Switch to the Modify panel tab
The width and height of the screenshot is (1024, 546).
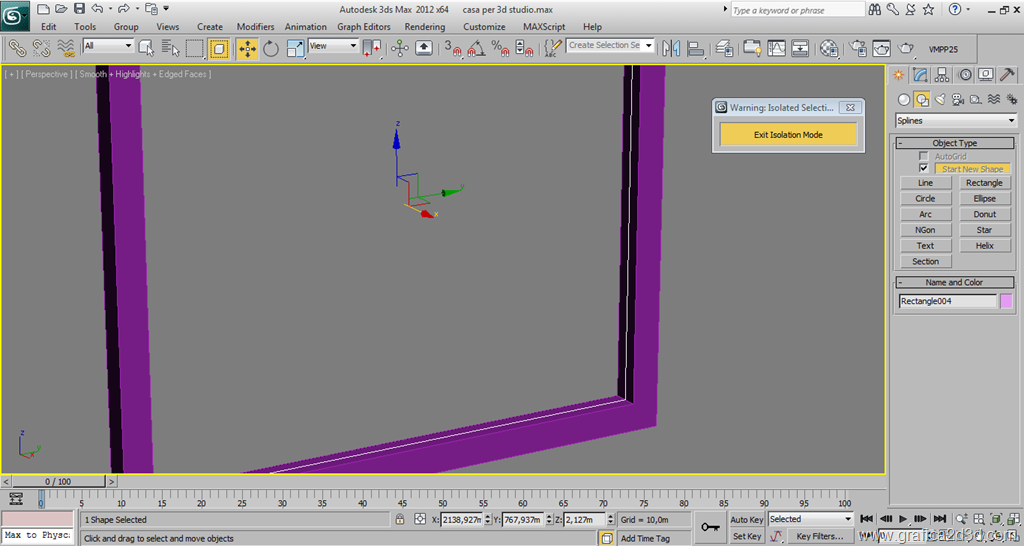pyautogui.click(x=921, y=75)
